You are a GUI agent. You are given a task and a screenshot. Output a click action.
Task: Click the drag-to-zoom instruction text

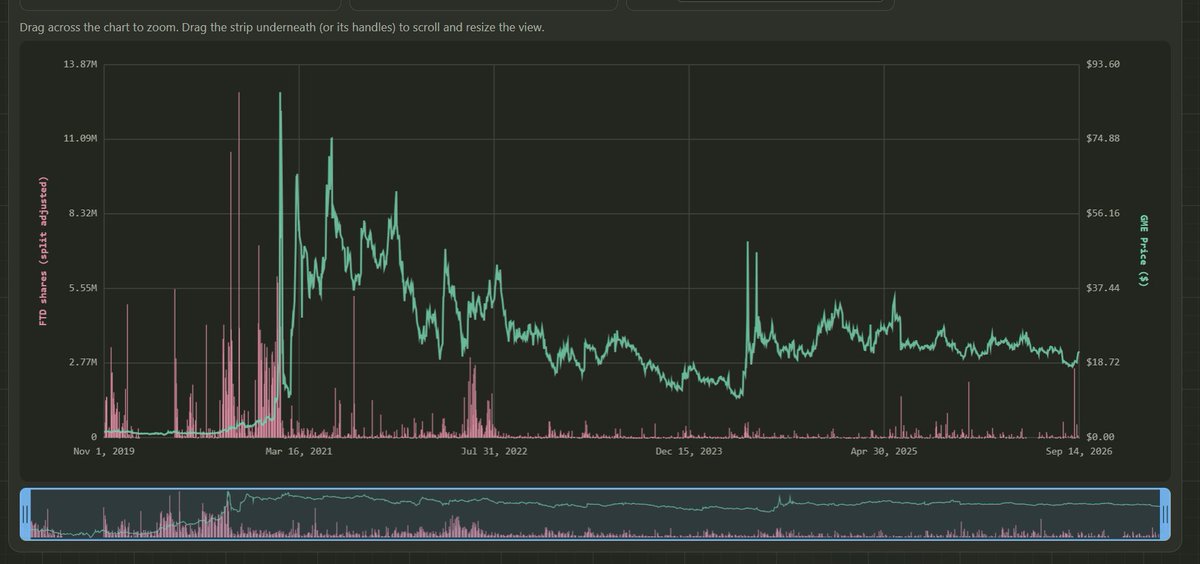point(282,27)
